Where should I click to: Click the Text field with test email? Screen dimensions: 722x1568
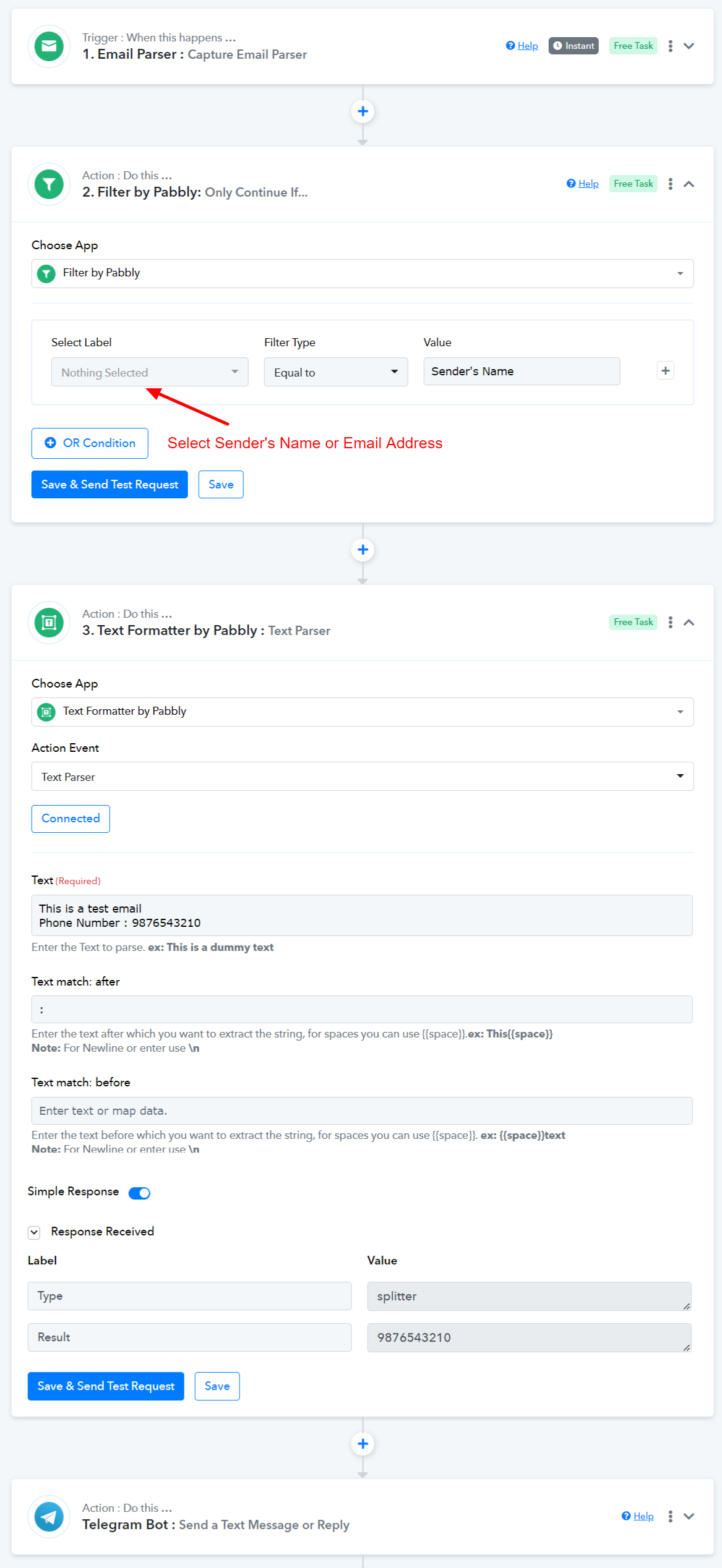pyautogui.click(x=362, y=916)
